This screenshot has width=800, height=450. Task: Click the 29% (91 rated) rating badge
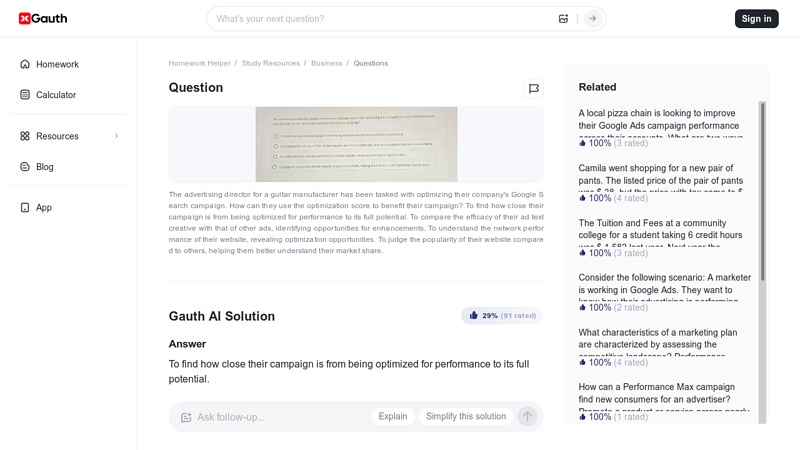(502, 316)
